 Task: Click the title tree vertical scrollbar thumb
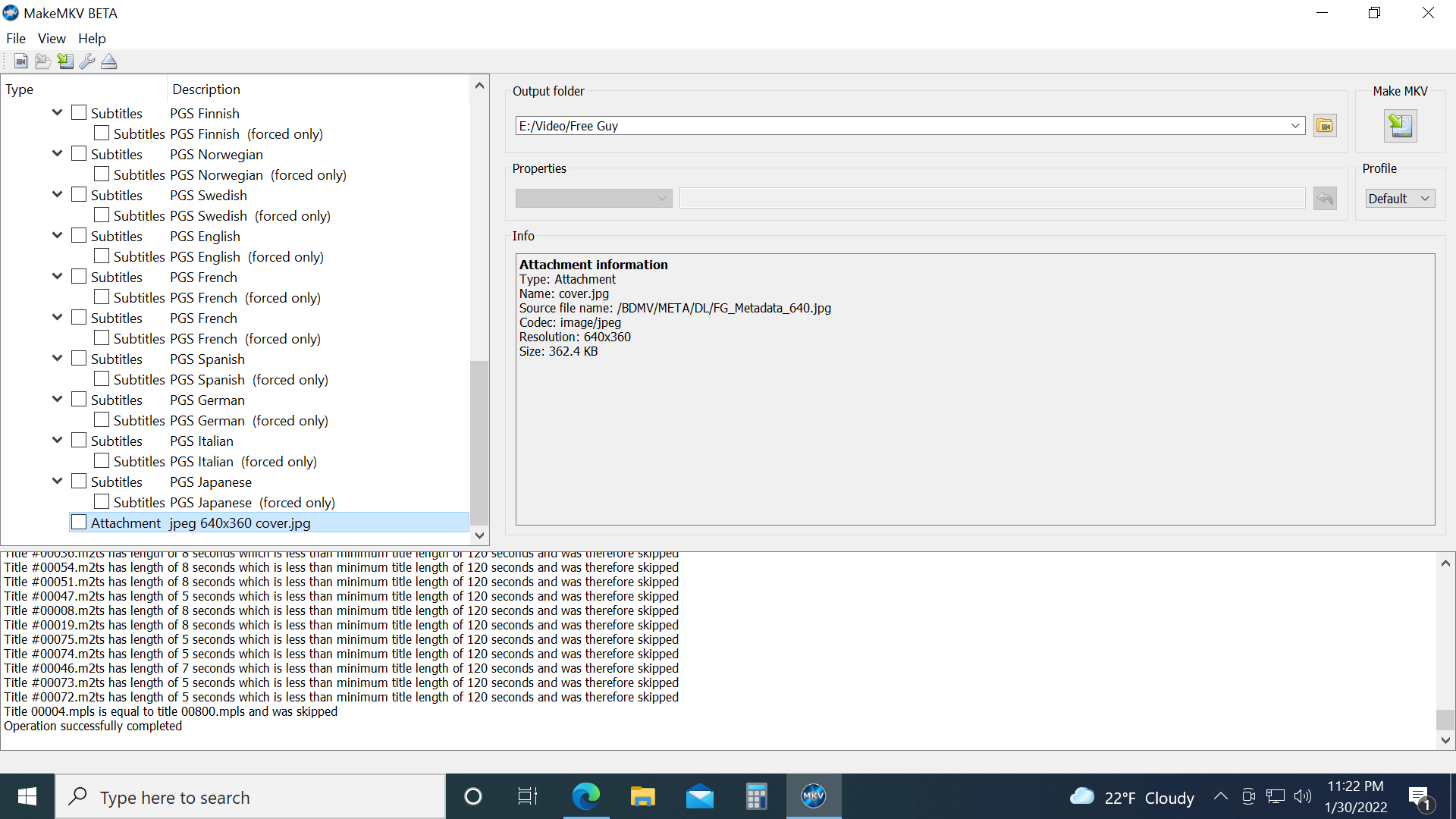[479, 443]
